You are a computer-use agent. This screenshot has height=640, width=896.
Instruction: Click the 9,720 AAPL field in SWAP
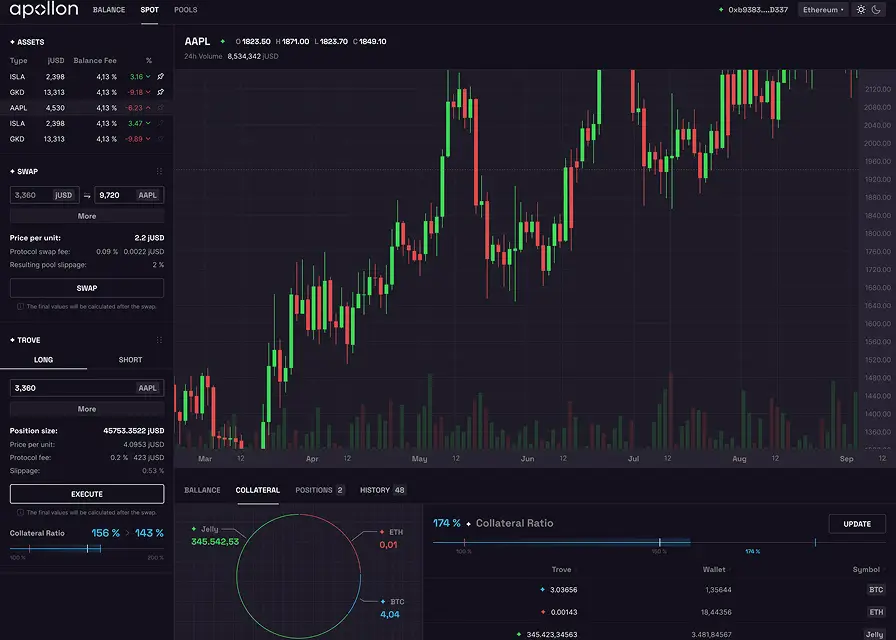pyautogui.click(x=129, y=195)
